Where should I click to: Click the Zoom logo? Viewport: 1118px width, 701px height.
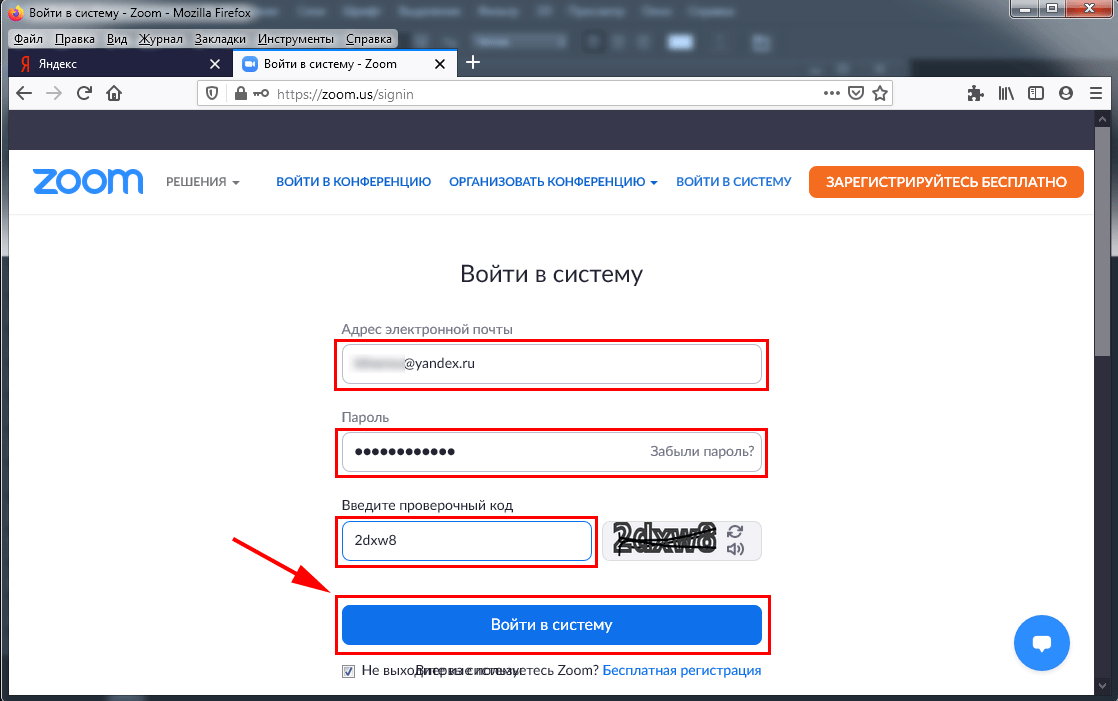[88, 182]
